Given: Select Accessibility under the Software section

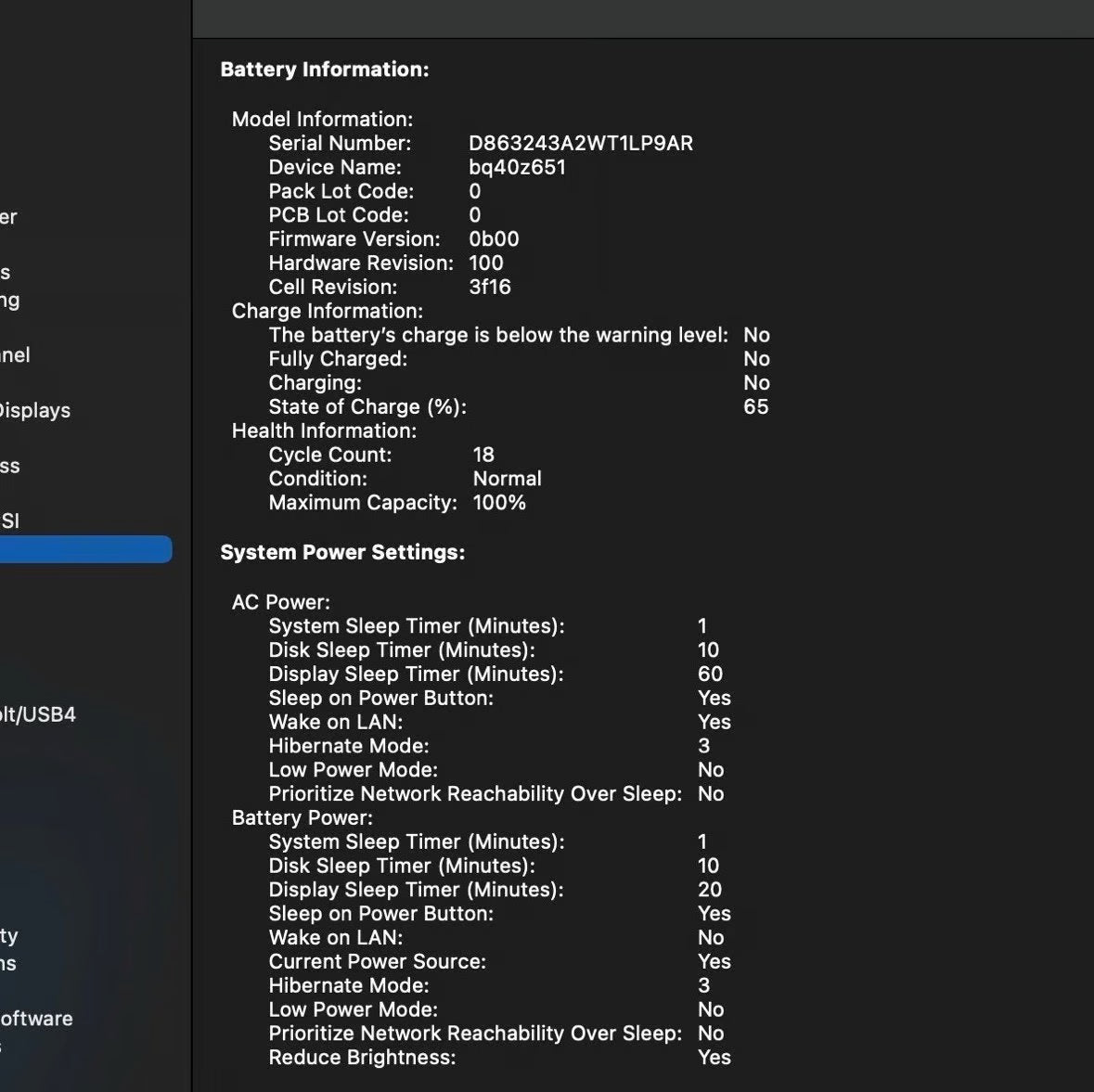Looking at the screenshot, I should tap(9, 935).
